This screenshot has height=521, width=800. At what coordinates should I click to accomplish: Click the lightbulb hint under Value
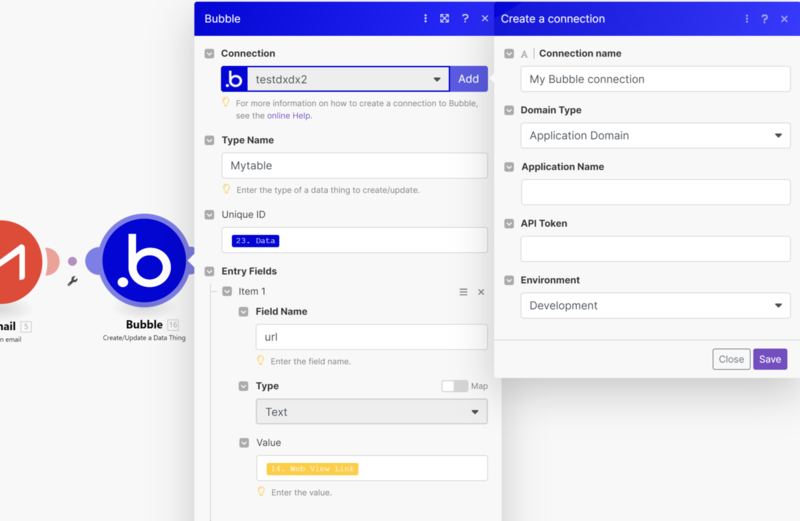(261, 492)
